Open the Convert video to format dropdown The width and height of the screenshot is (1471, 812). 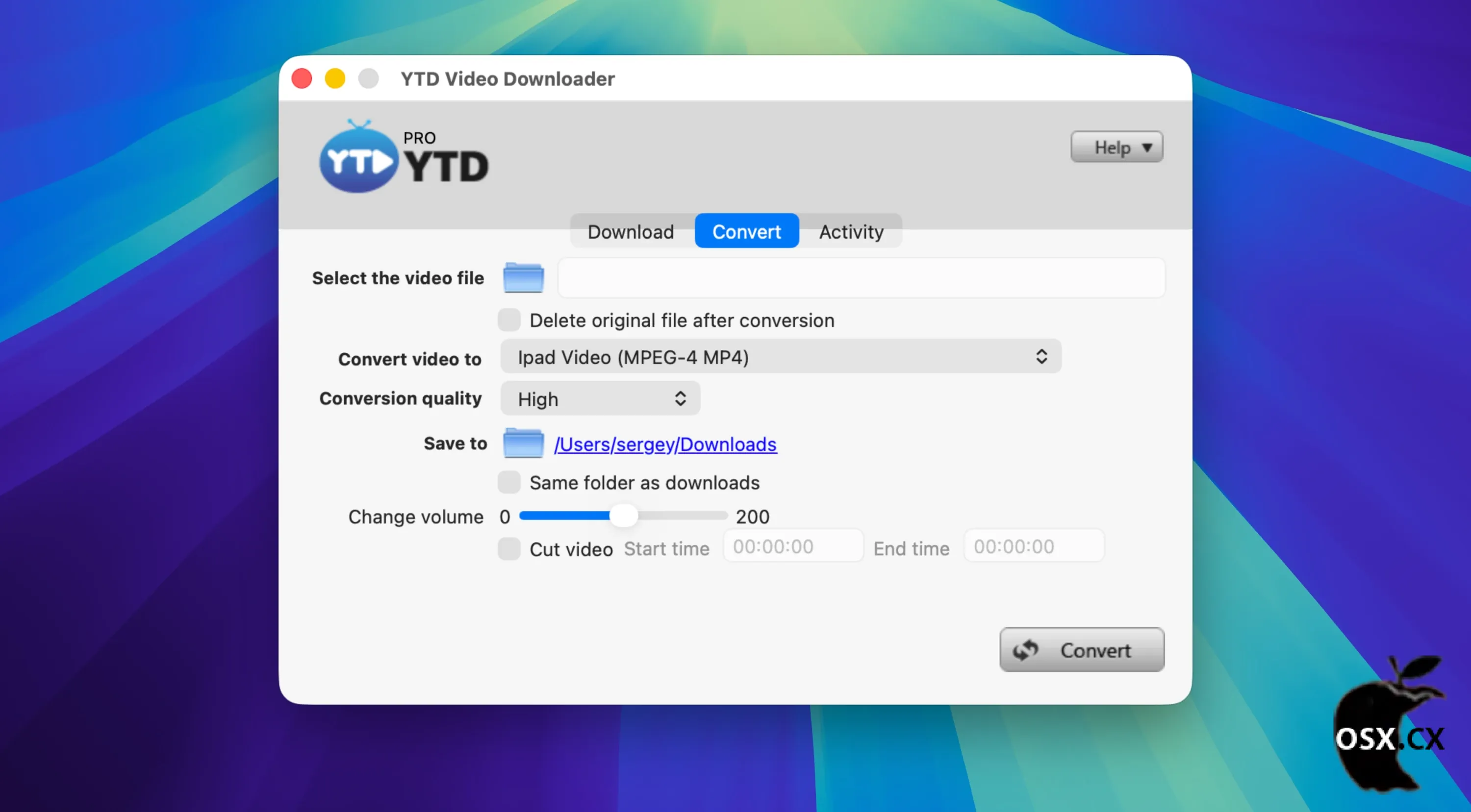pyautogui.click(x=780, y=357)
